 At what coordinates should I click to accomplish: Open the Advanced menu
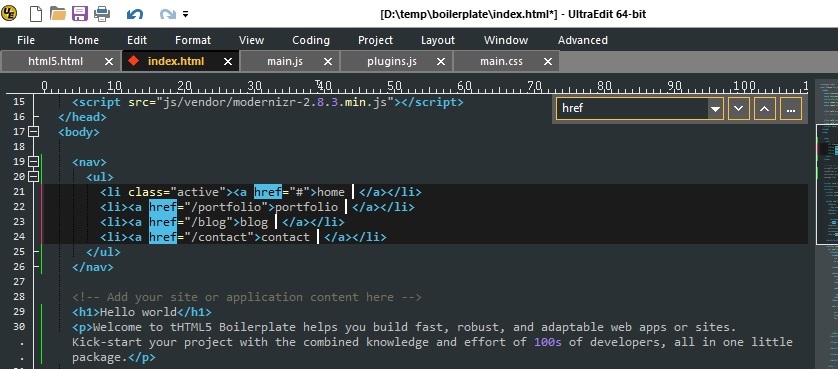[x=583, y=40]
